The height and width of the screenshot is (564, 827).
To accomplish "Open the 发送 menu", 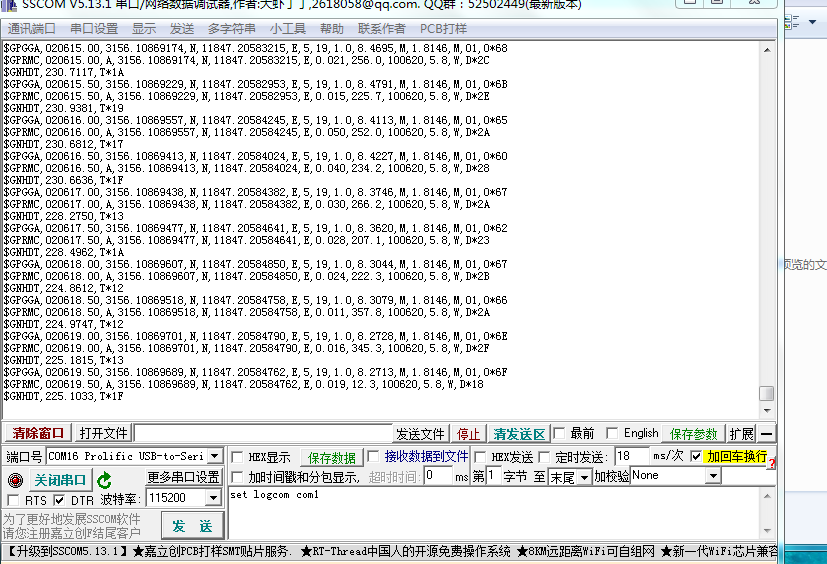I will (x=182, y=28).
